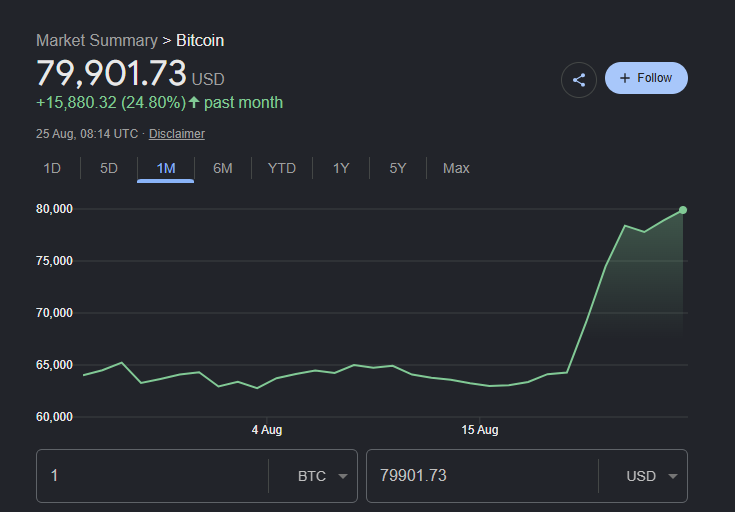Viewport: 735px width, 512px height.
Task: Switch to the YTD tab
Action: (x=282, y=168)
